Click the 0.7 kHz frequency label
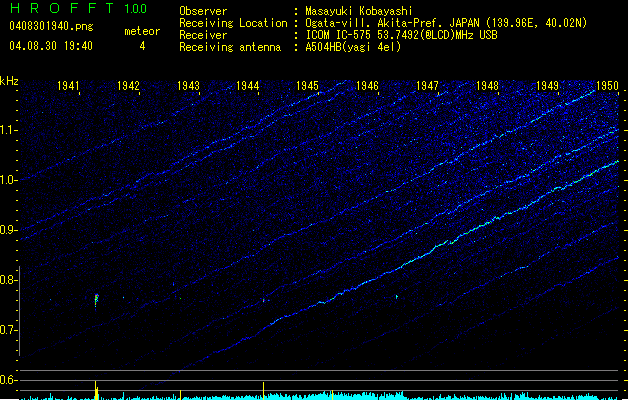 (x=9, y=330)
